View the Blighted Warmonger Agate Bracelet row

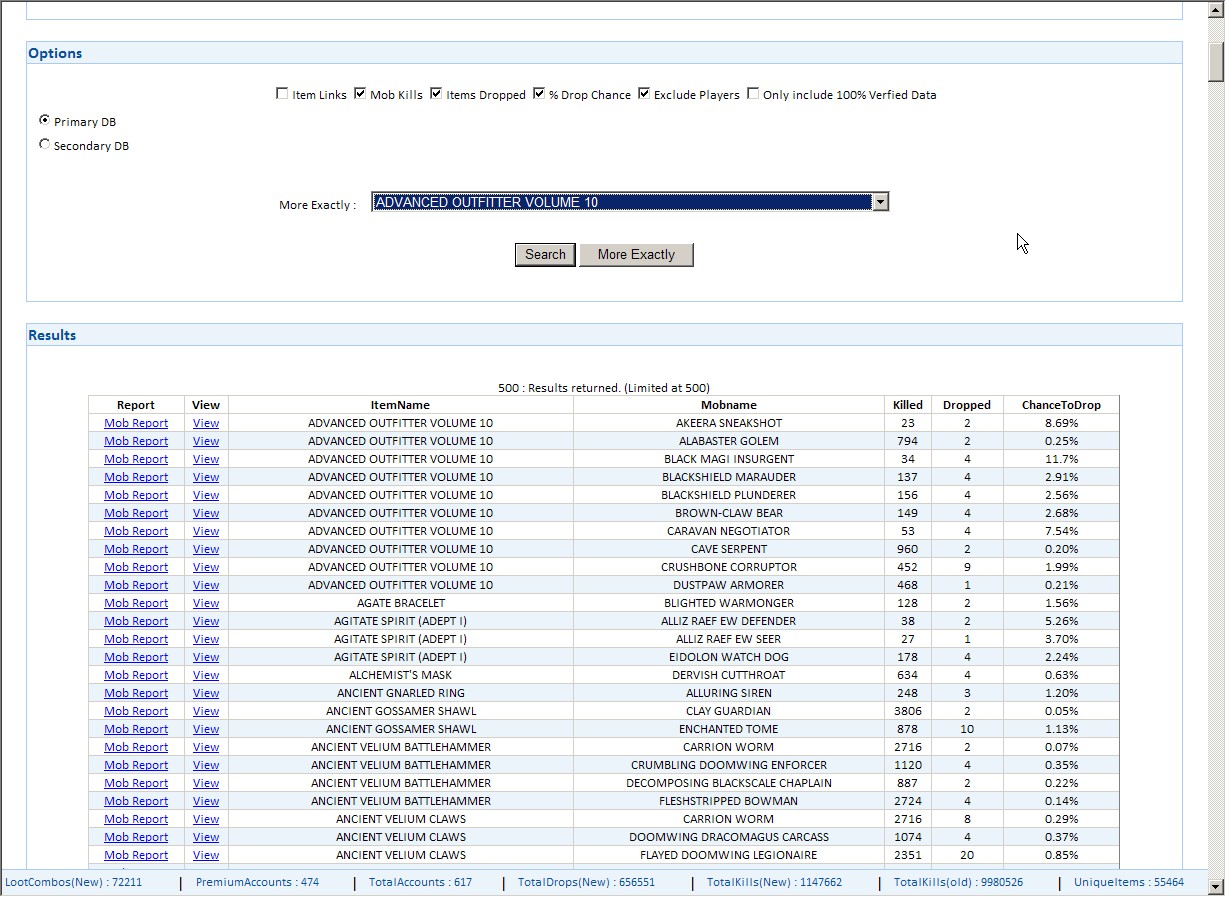coord(206,603)
